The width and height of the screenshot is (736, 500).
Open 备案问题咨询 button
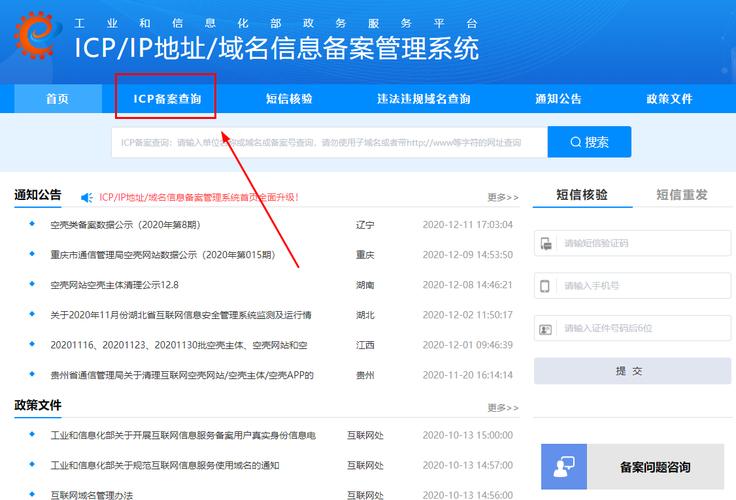point(632,467)
